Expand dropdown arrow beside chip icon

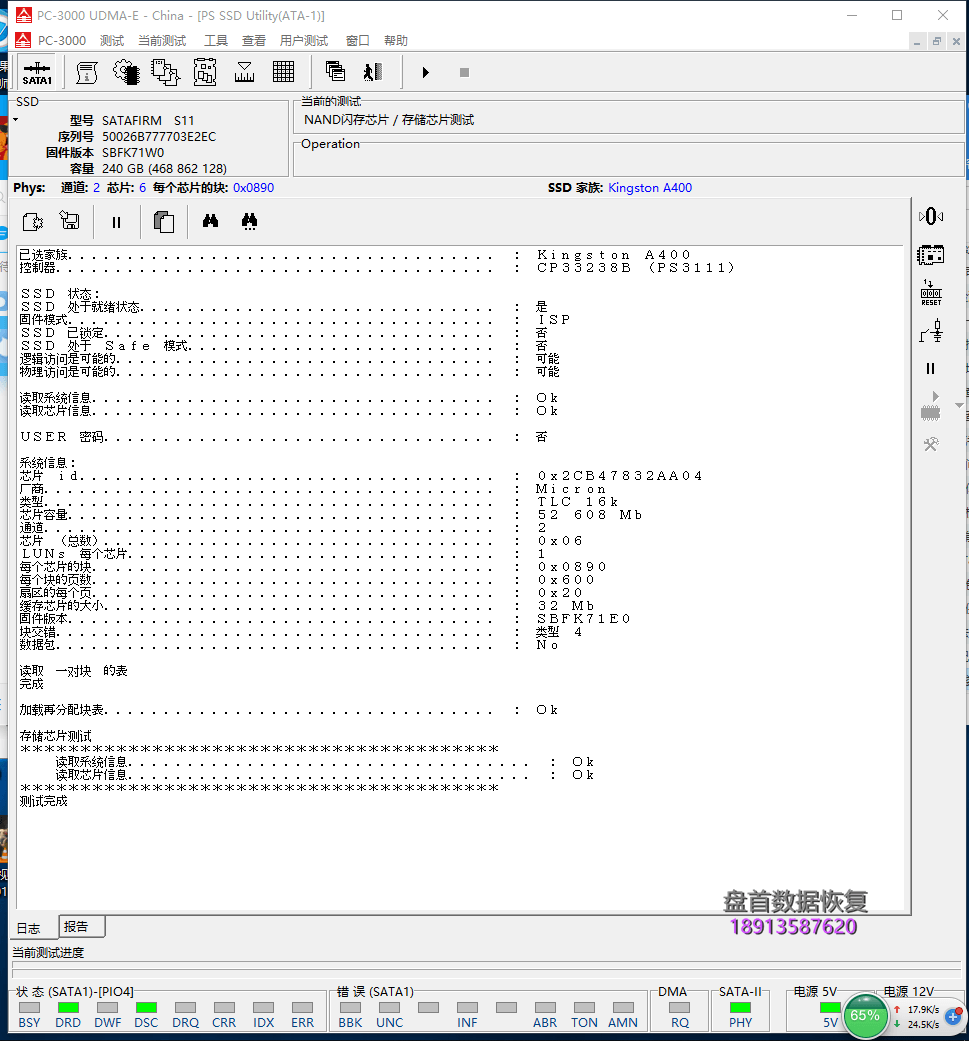(959, 405)
